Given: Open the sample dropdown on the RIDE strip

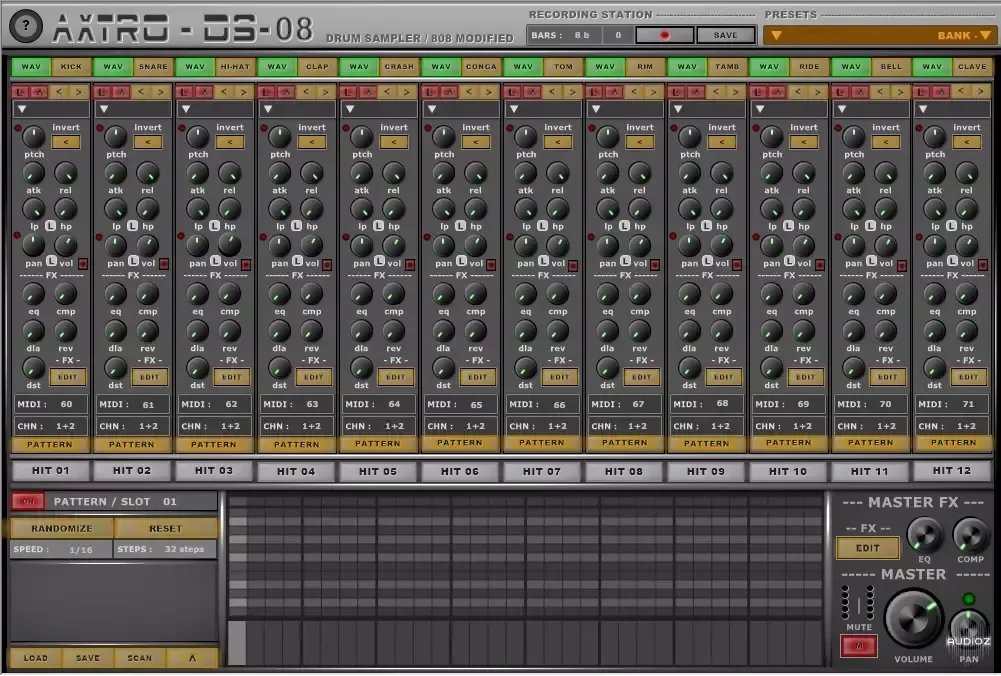Looking at the screenshot, I should (x=788, y=109).
